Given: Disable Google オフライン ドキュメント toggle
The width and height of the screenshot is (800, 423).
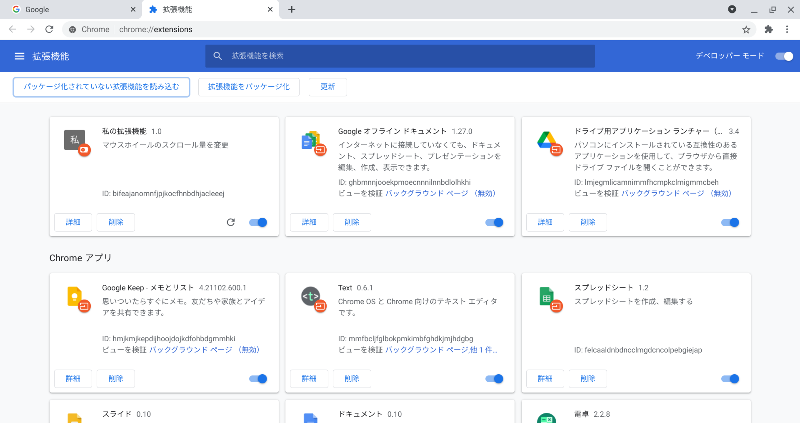Looking at the screenshot, I should point(494,222).
